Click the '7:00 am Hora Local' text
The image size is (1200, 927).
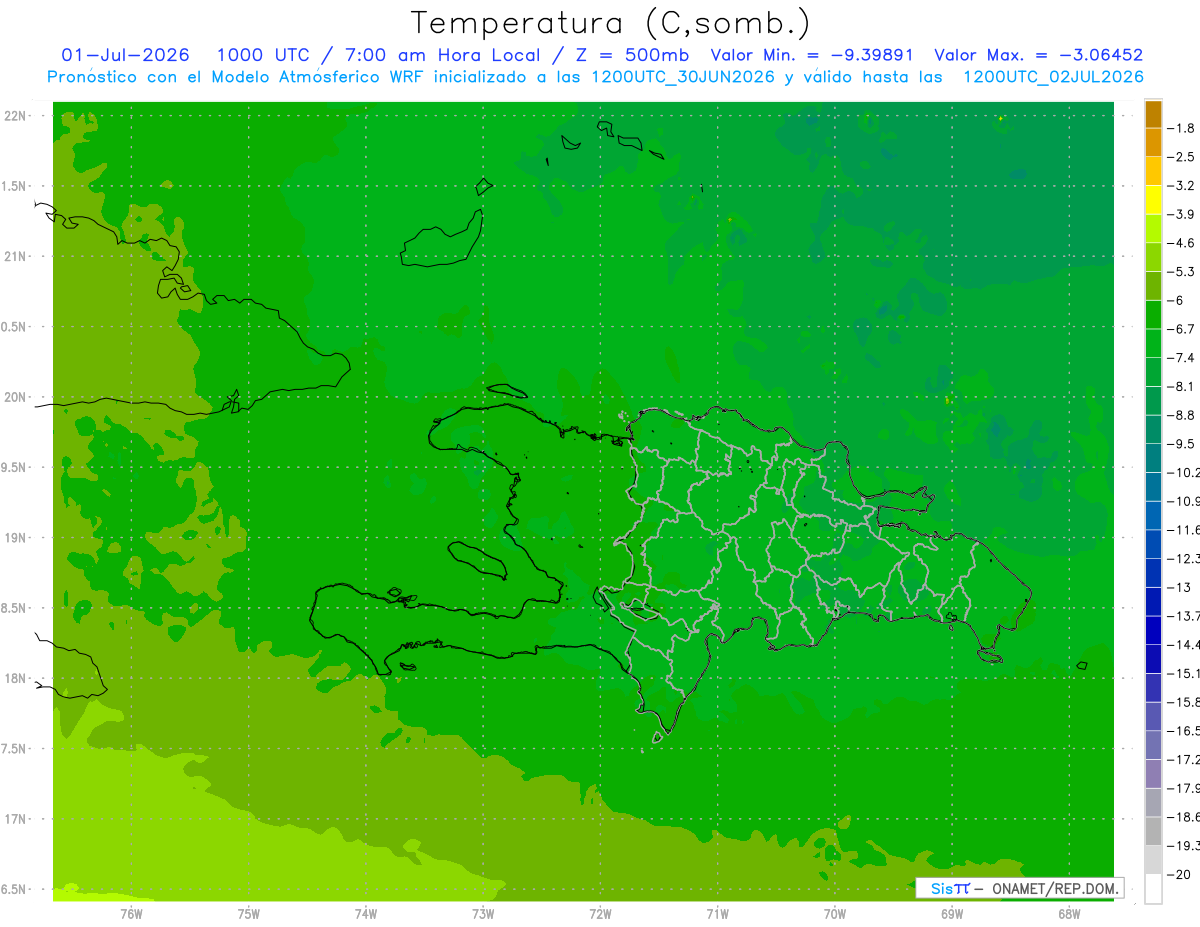click(x=442, y=55)
